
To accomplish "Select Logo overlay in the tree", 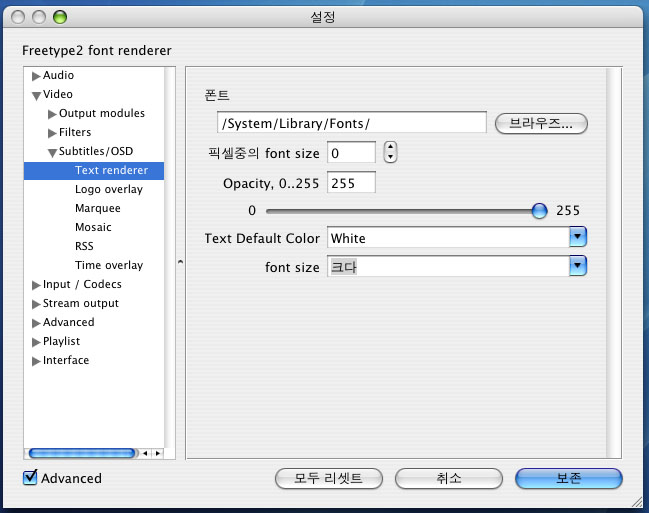I will click(108, 189).
